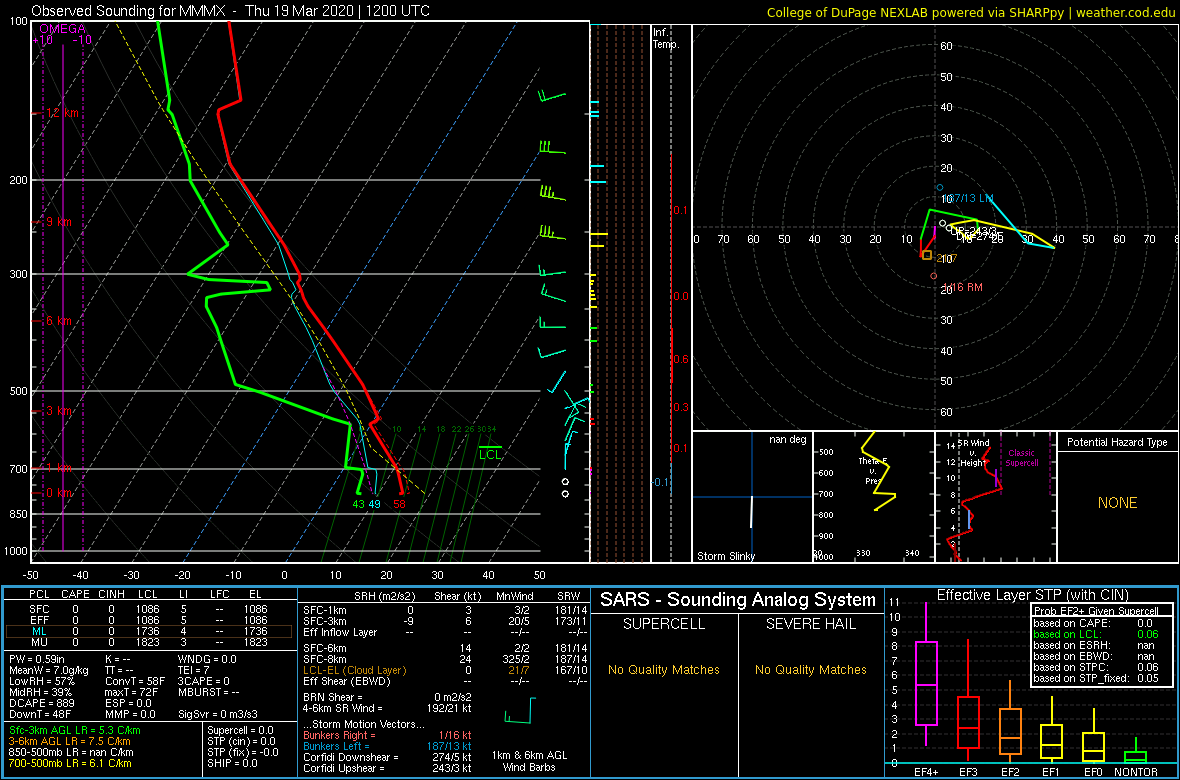The width and height of the screenshot is (1180, 780).
Task: Select the 'Potential Hazard Type' header
Action: (1117, 442)
